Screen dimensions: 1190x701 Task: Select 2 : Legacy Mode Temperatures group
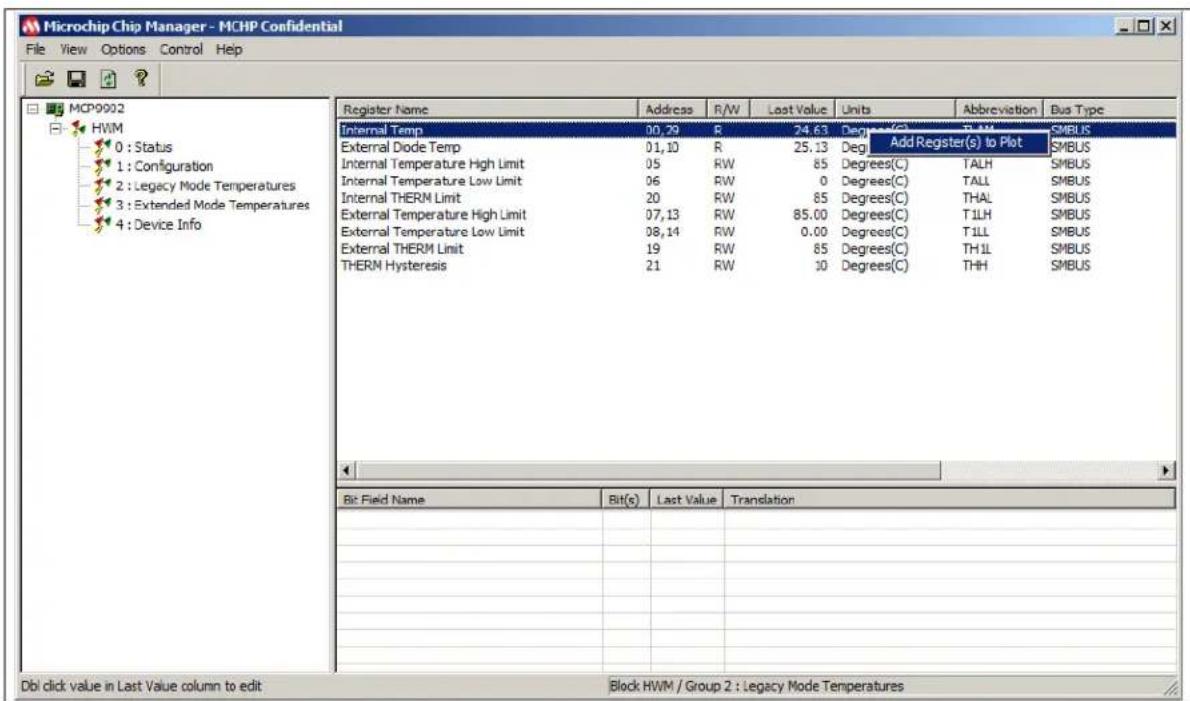click(205, 186)
